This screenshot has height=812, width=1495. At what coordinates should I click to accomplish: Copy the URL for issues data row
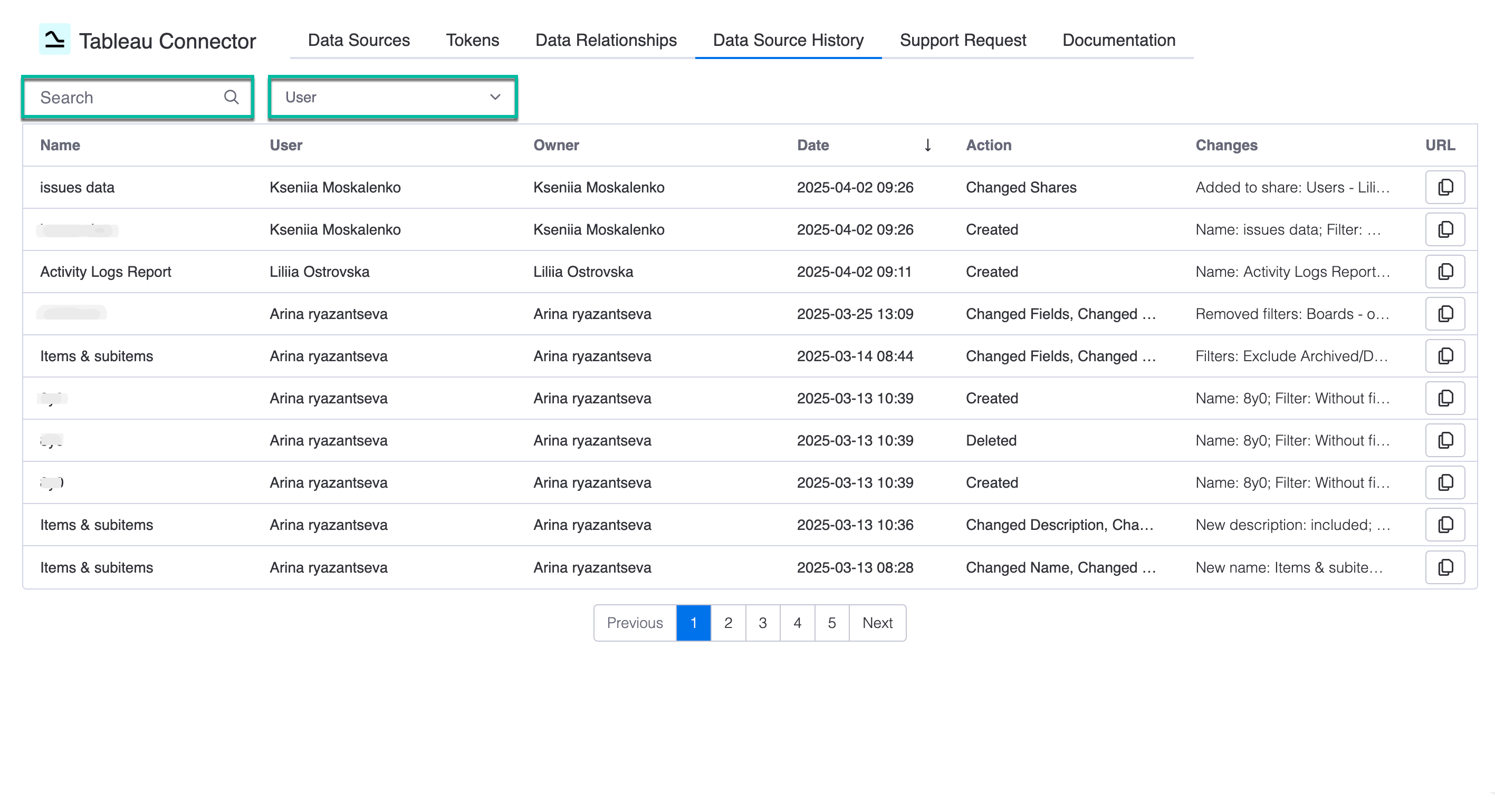[x=1445, y=187]
